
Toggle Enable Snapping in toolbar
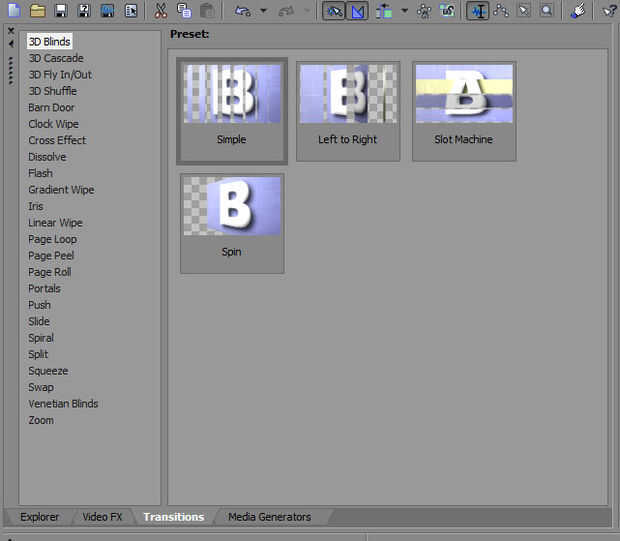click(335, 11)
